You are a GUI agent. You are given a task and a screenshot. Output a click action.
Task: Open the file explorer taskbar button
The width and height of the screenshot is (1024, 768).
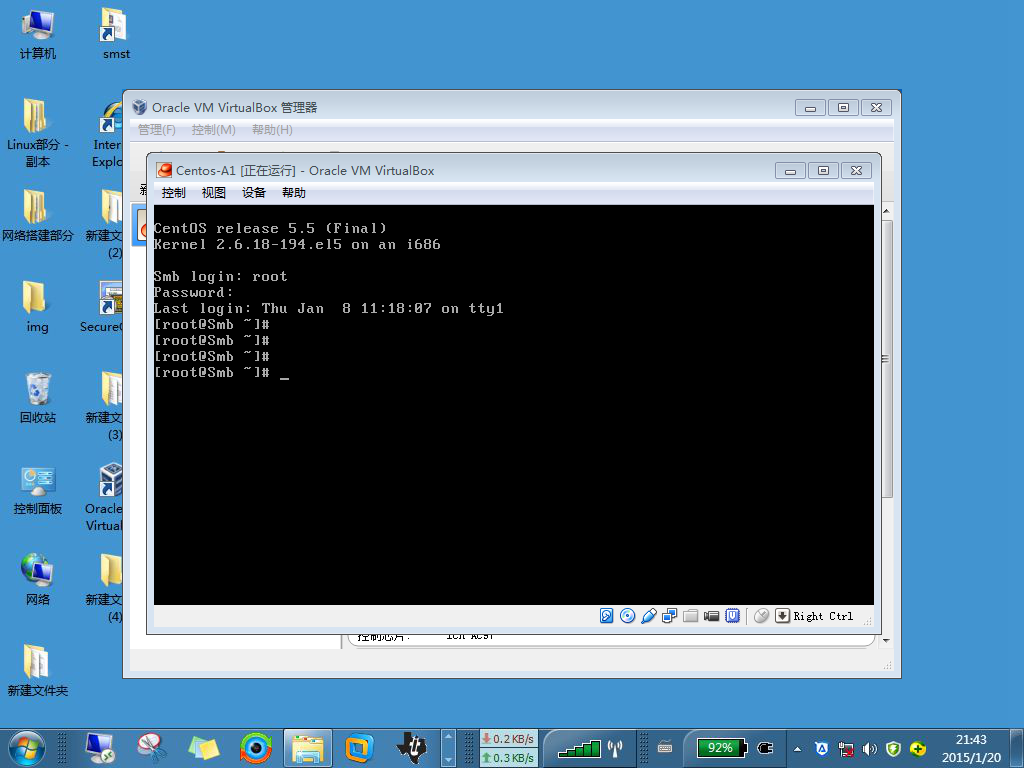pyautogui.click(x=308, y=748)
